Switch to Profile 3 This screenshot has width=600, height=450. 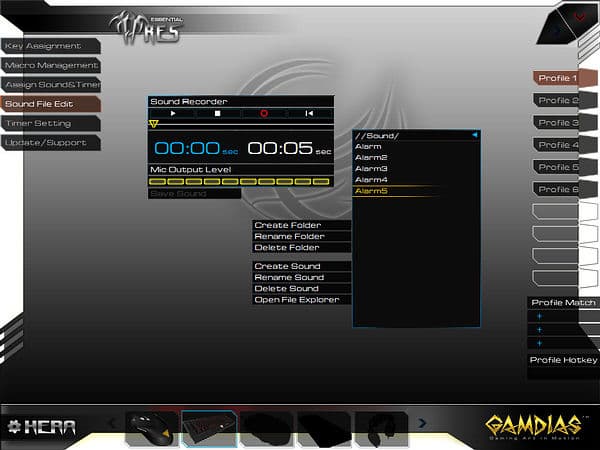[x=564, y=122]
